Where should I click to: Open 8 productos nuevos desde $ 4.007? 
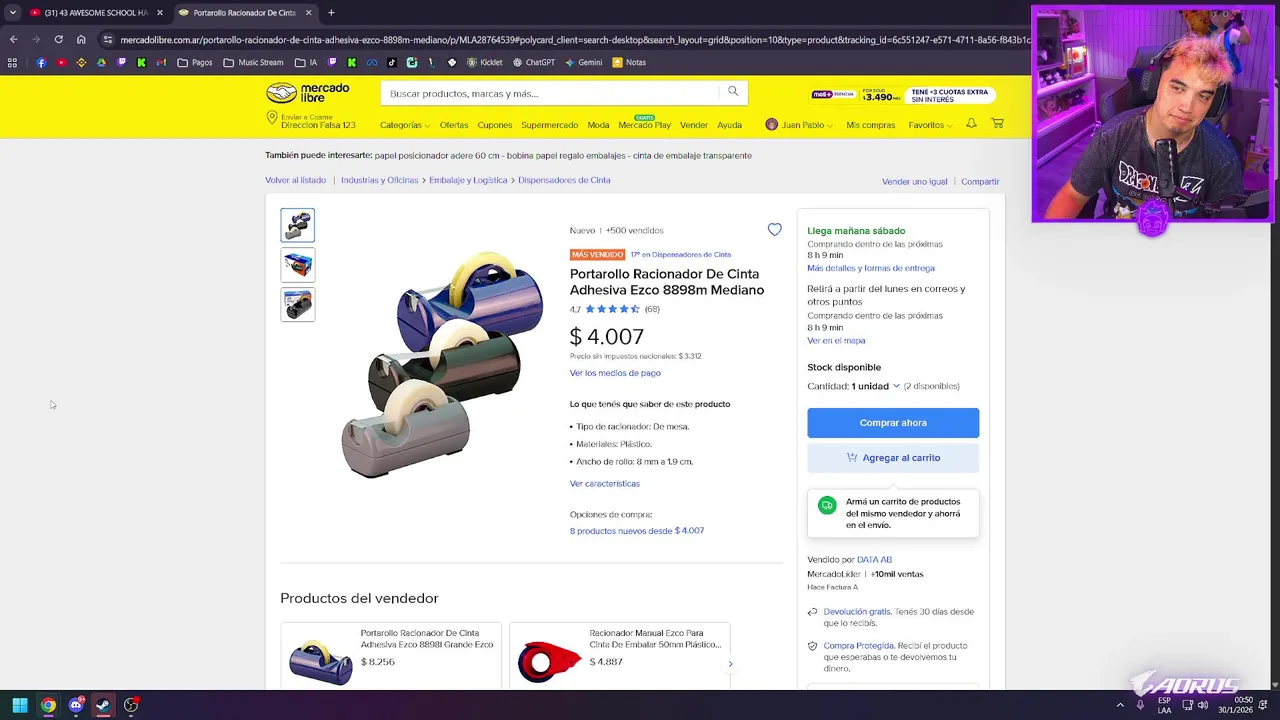[637, 531]
